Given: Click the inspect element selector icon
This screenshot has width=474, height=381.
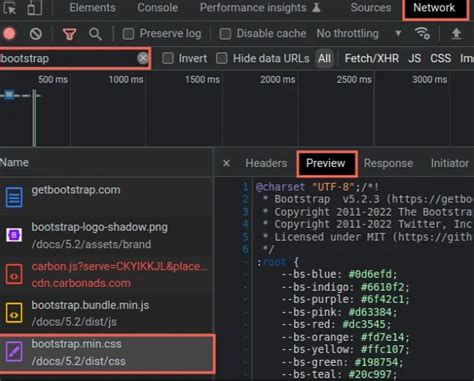Looking at the screenshot, I should (9, 7).
